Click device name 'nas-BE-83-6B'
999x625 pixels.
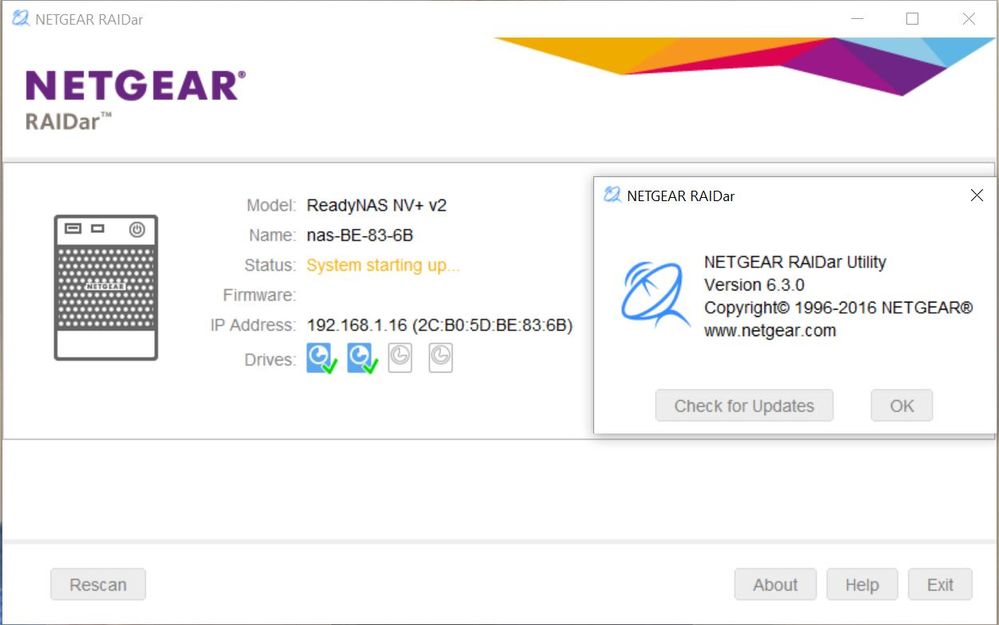[360, 236]
